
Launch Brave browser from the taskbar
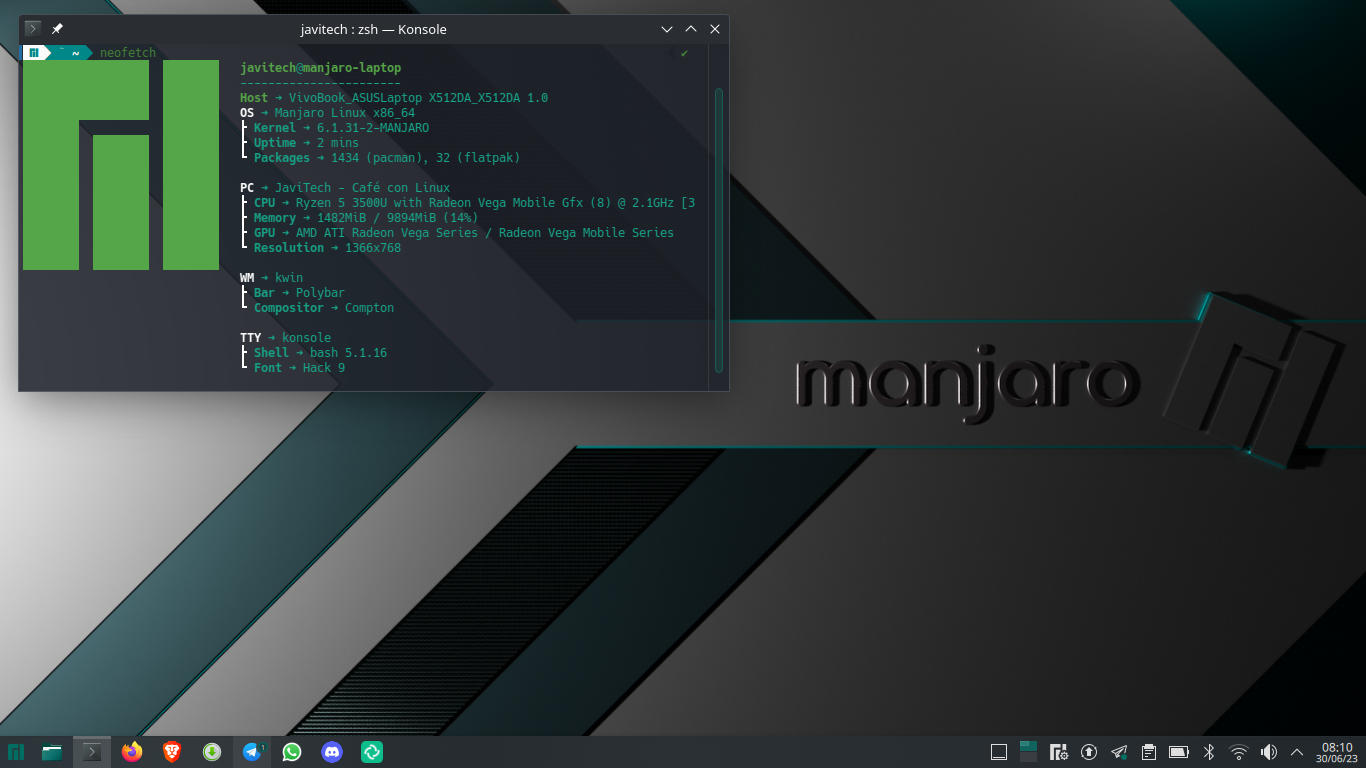tap(172, 752)
